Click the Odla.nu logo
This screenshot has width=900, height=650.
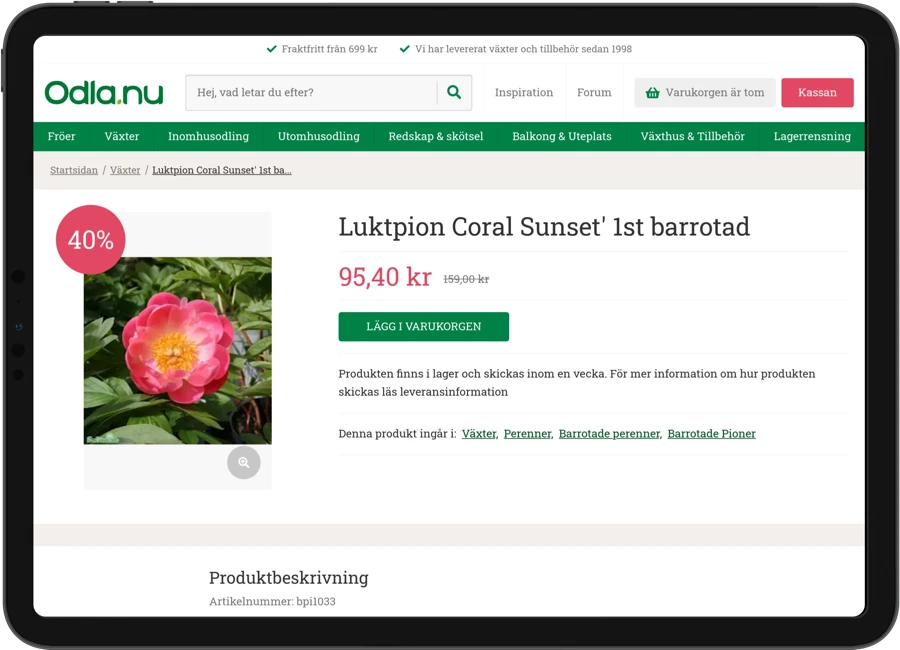coord(103,93)
